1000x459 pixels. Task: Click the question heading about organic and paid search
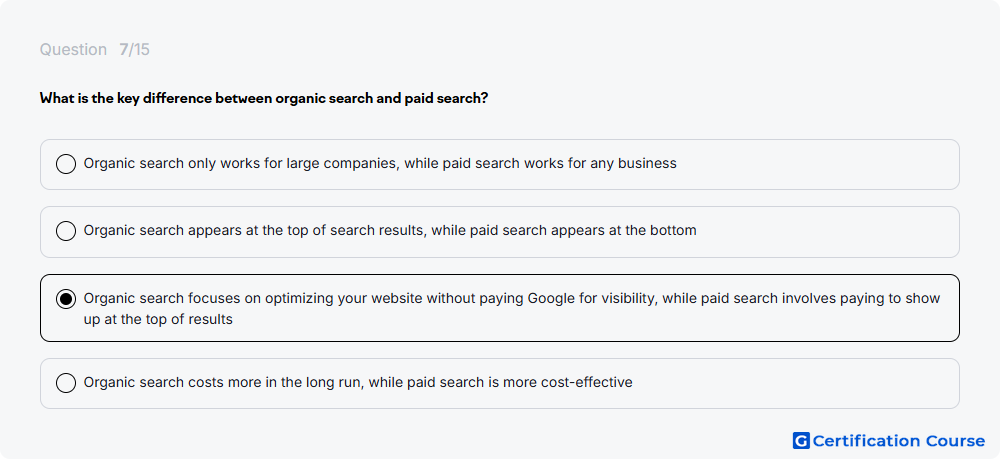(264, 98)
